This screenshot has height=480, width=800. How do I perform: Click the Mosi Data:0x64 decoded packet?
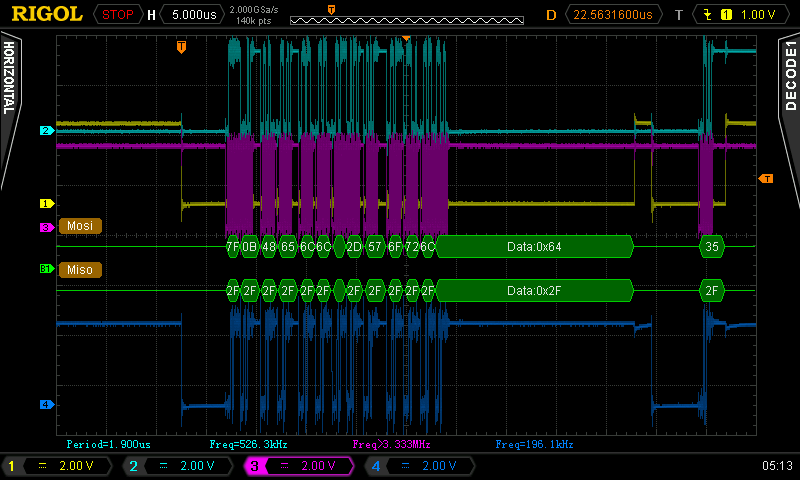pos(534,247)
